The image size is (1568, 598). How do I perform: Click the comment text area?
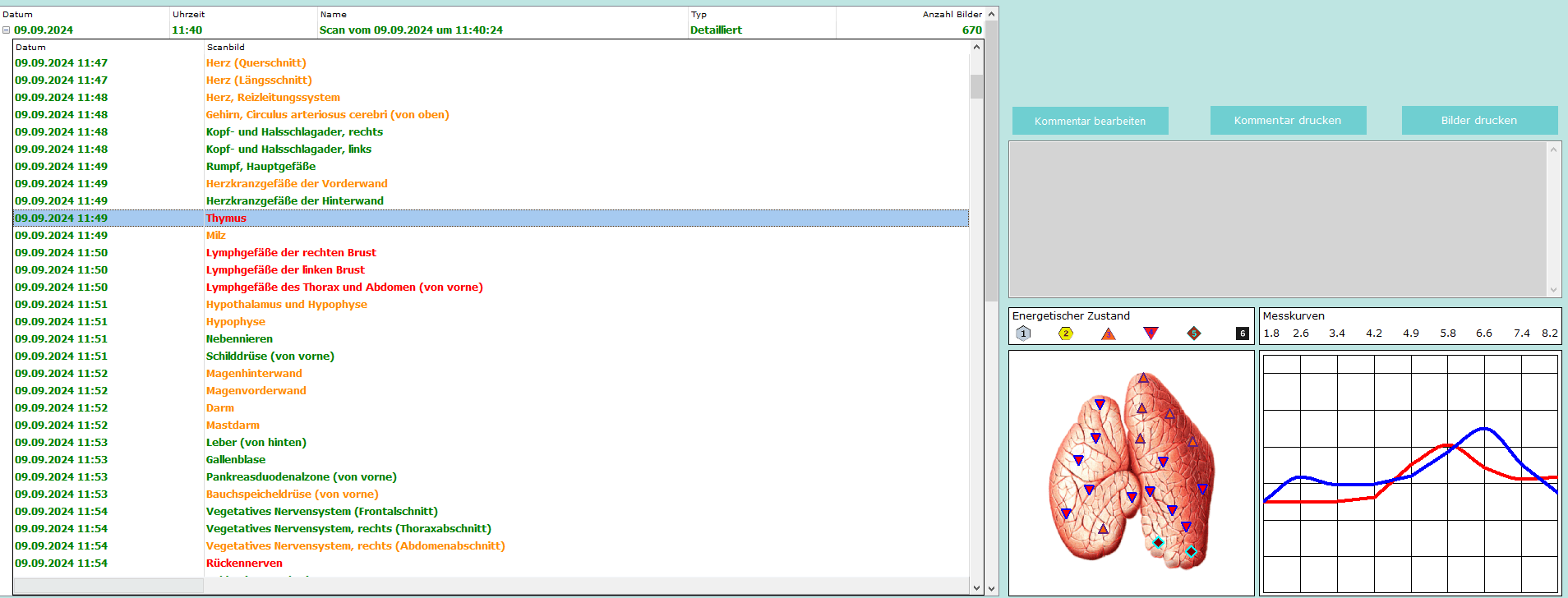(x=1278, y=219)
